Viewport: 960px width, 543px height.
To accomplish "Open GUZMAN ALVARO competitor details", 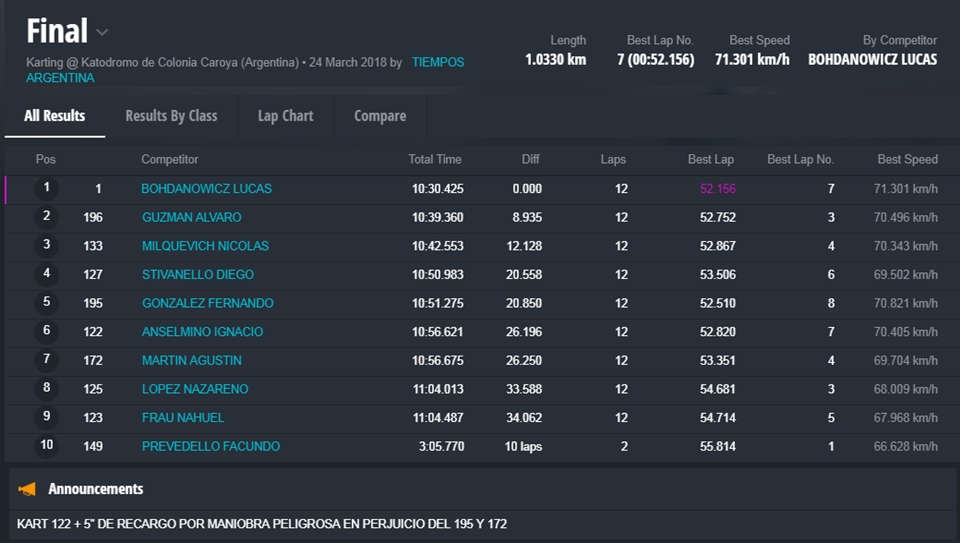I will pos(191,217).
